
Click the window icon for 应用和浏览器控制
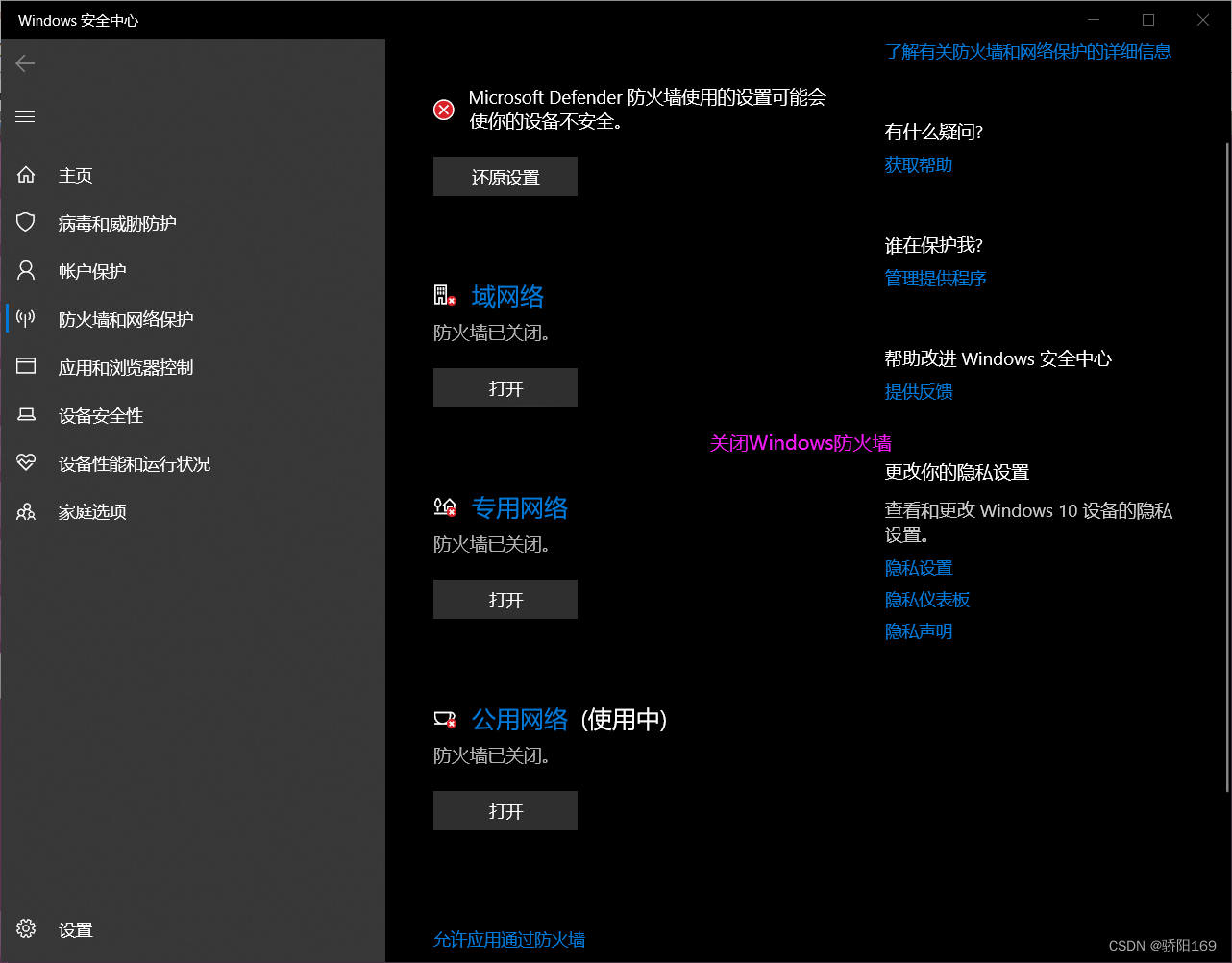click(26, 367)
